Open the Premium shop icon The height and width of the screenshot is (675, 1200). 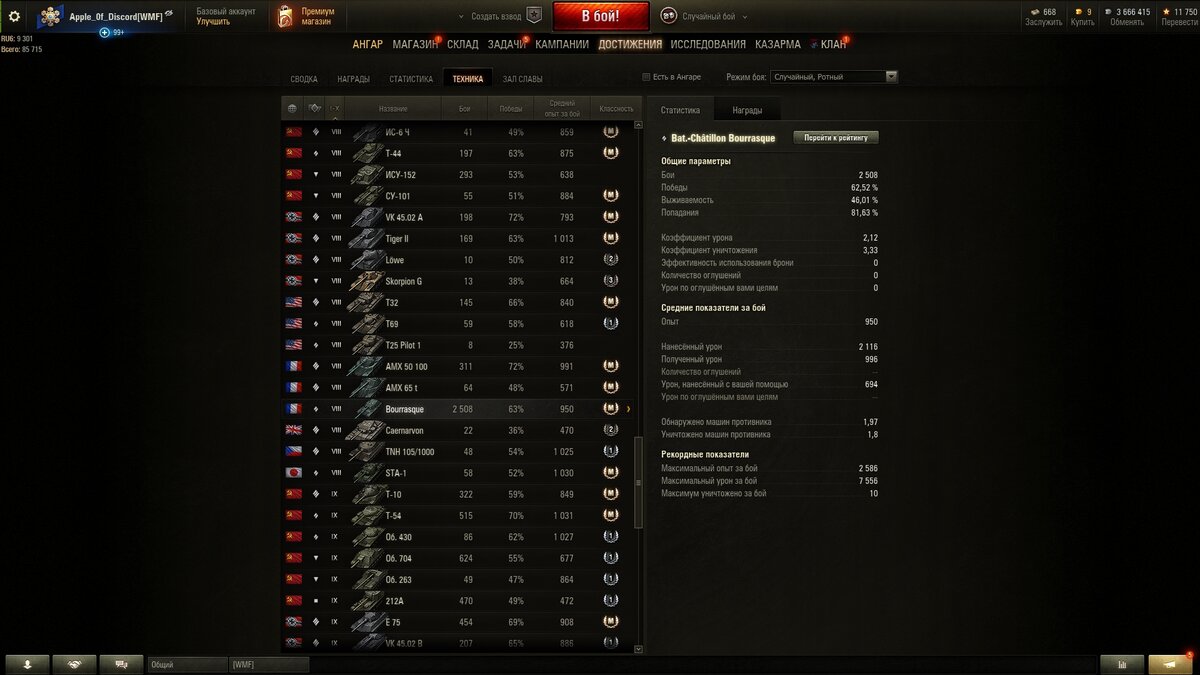pyautogui.click(x=285, y=16)
